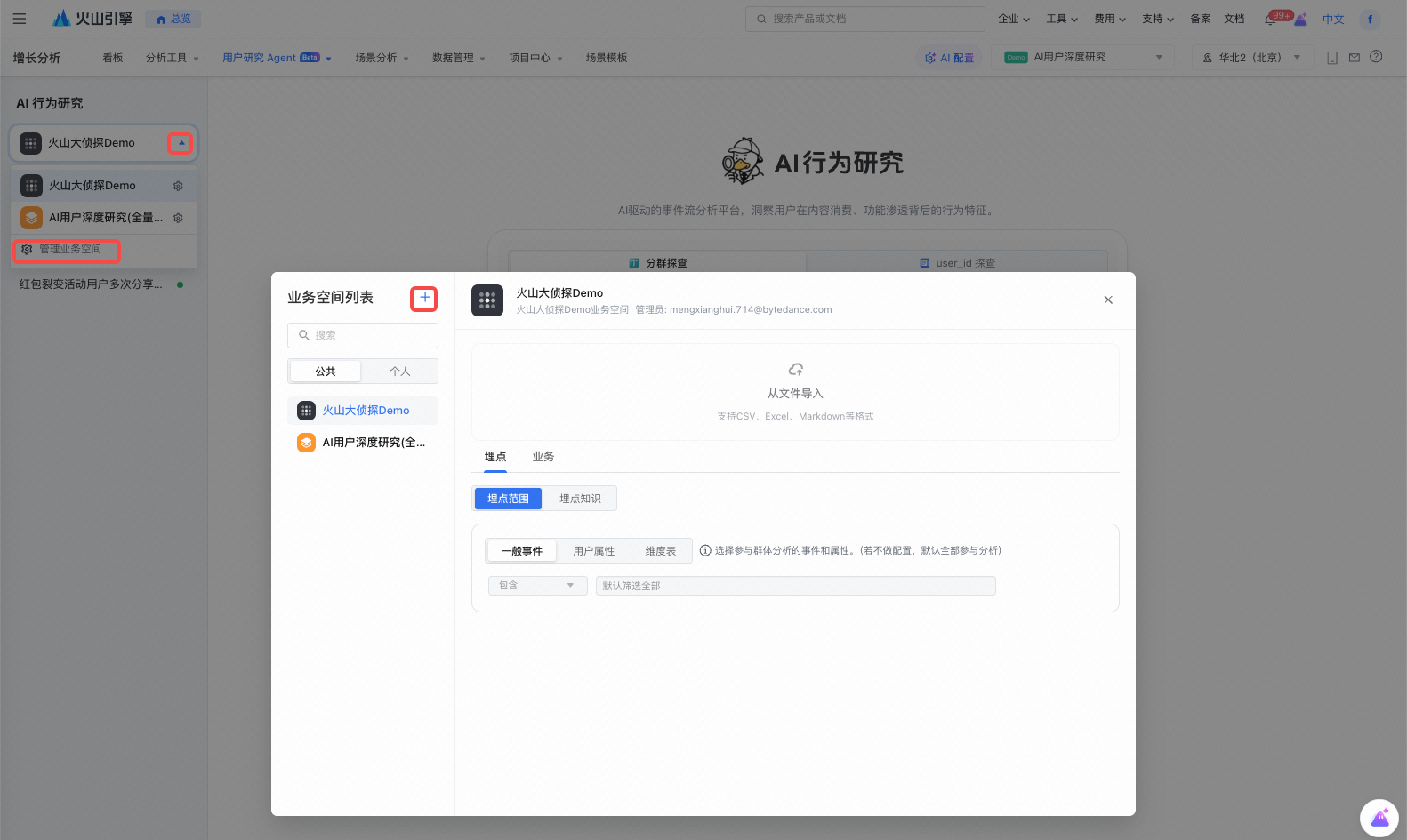Add a new business space with plus
Screen dimensions: 1407x840
tap(424, 298)
